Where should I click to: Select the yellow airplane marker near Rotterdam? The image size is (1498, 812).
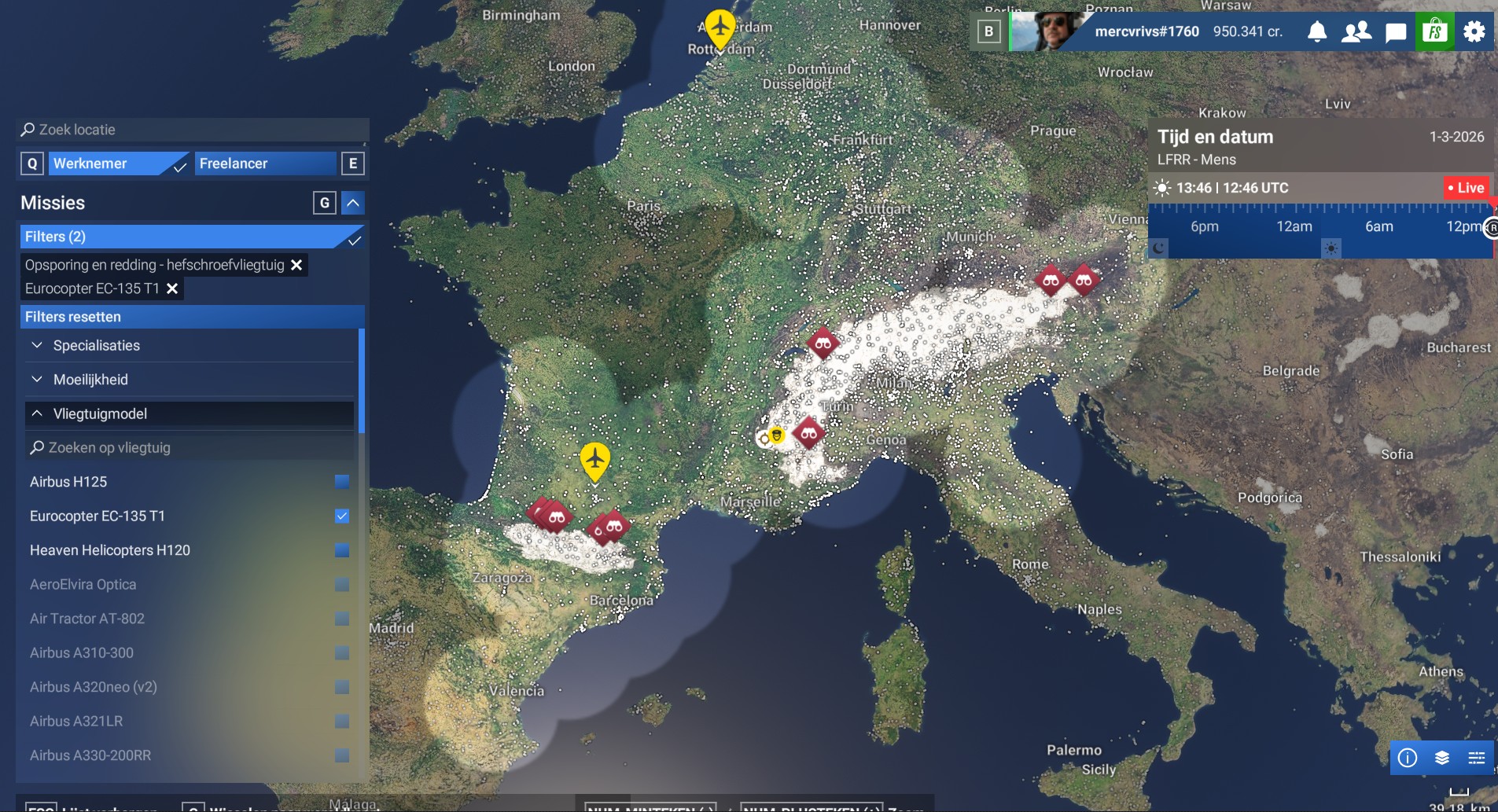point(720,28)
